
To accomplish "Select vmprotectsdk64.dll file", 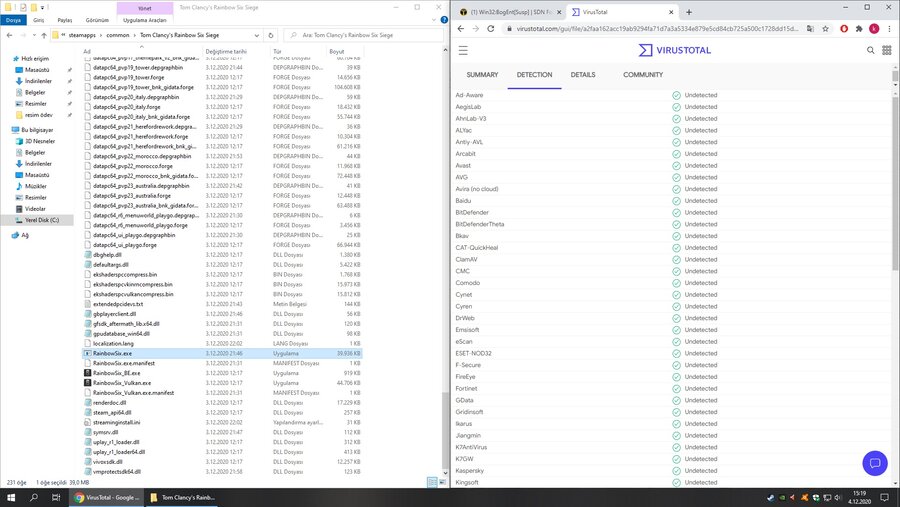I will [117, 472].
